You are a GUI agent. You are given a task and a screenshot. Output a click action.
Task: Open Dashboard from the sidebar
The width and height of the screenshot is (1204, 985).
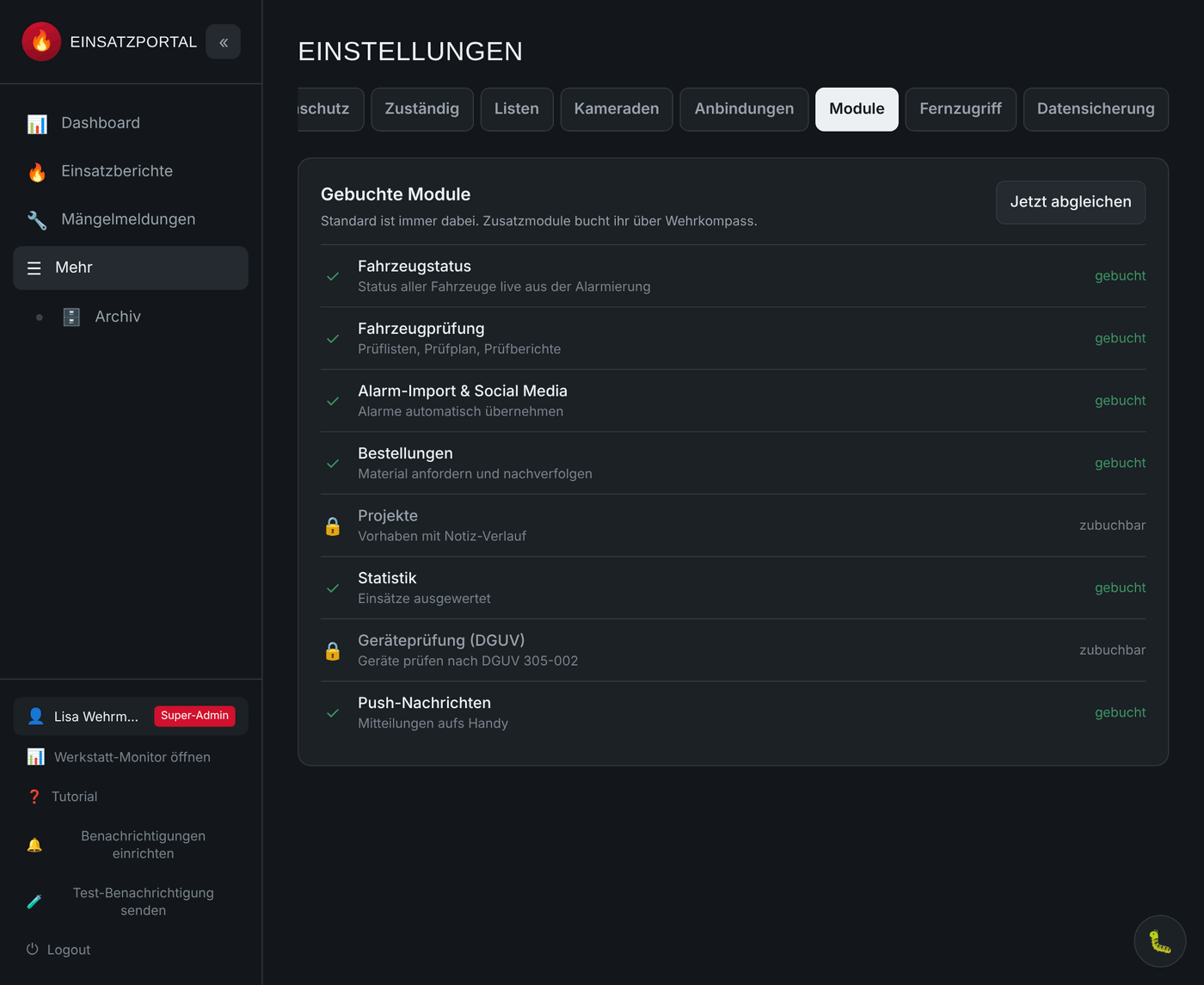click(131, 123)
